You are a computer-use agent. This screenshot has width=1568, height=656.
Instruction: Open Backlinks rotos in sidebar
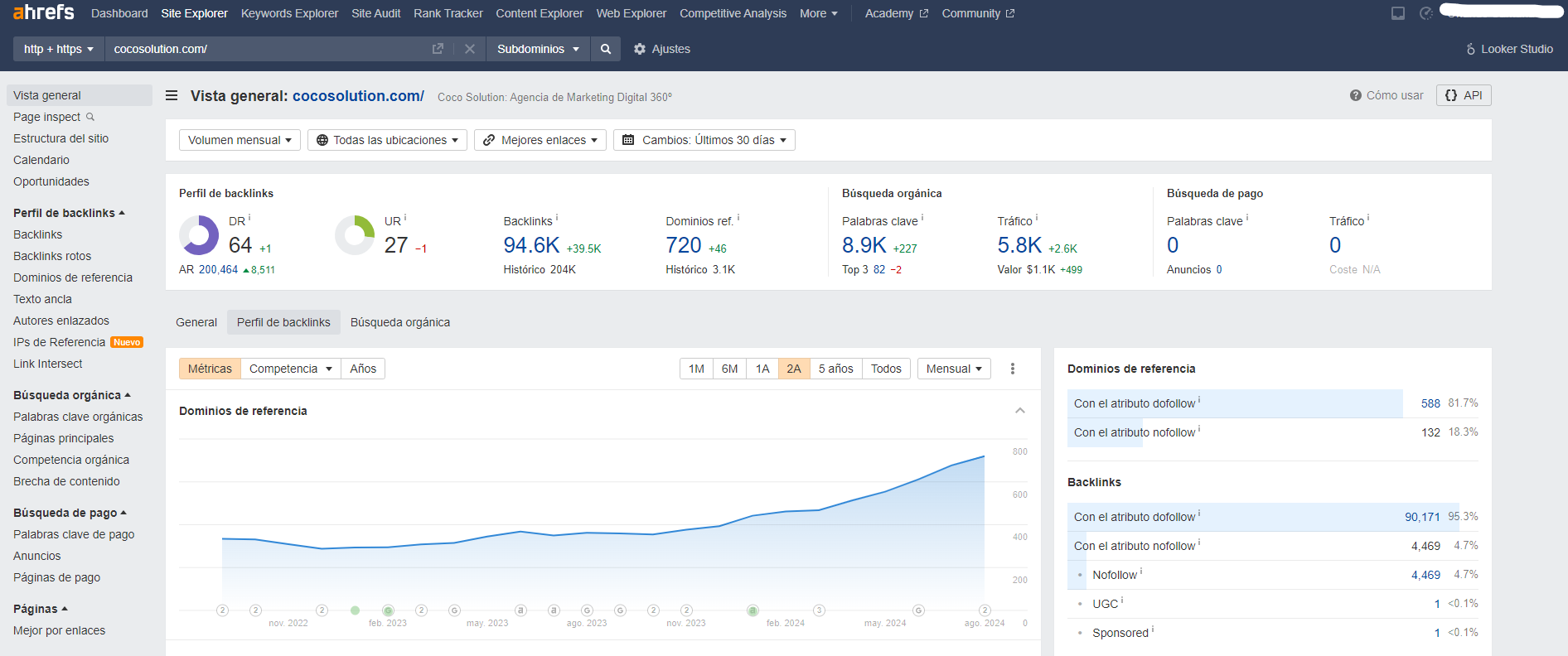click(x=52, y=256)
